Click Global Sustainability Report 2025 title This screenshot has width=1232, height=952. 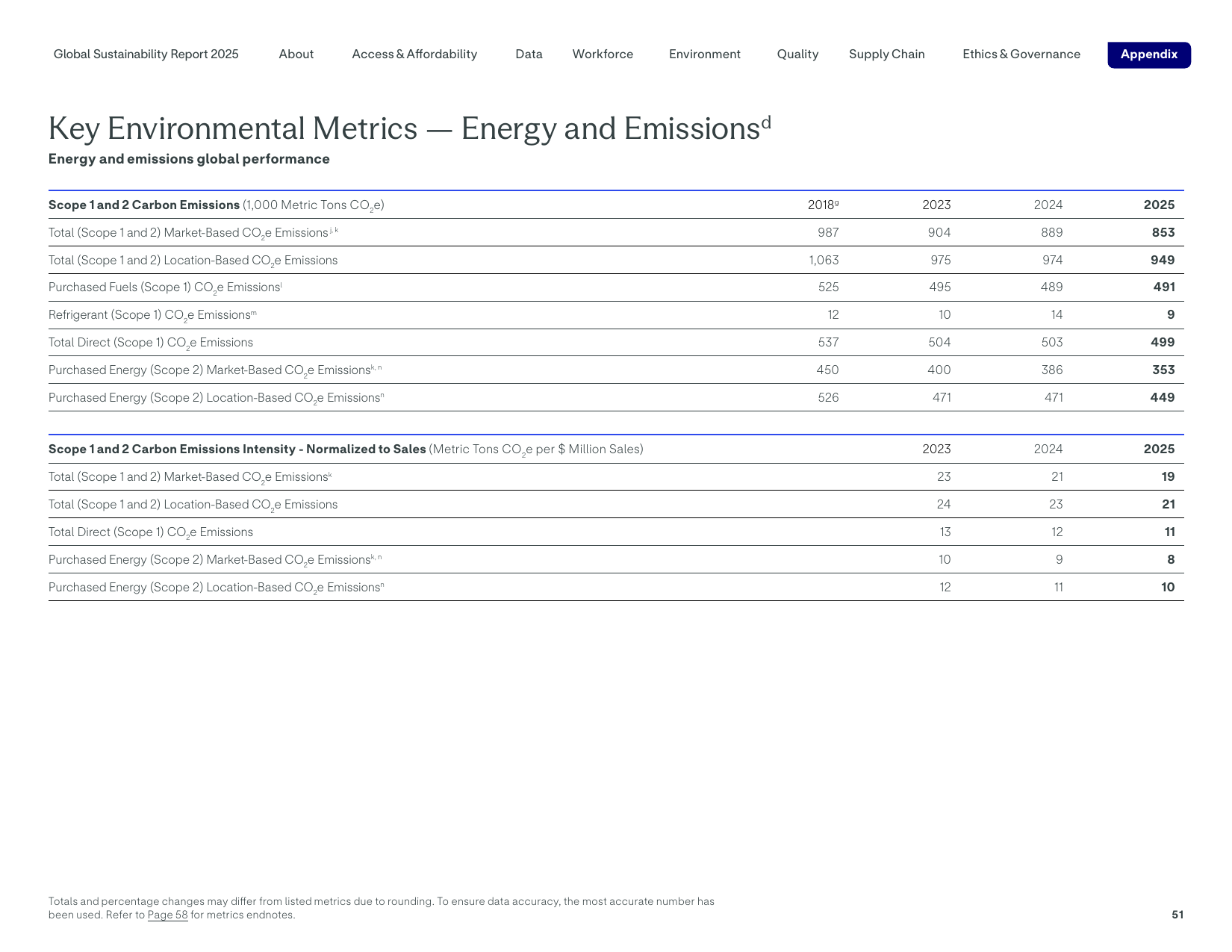[x=146, y=55]
